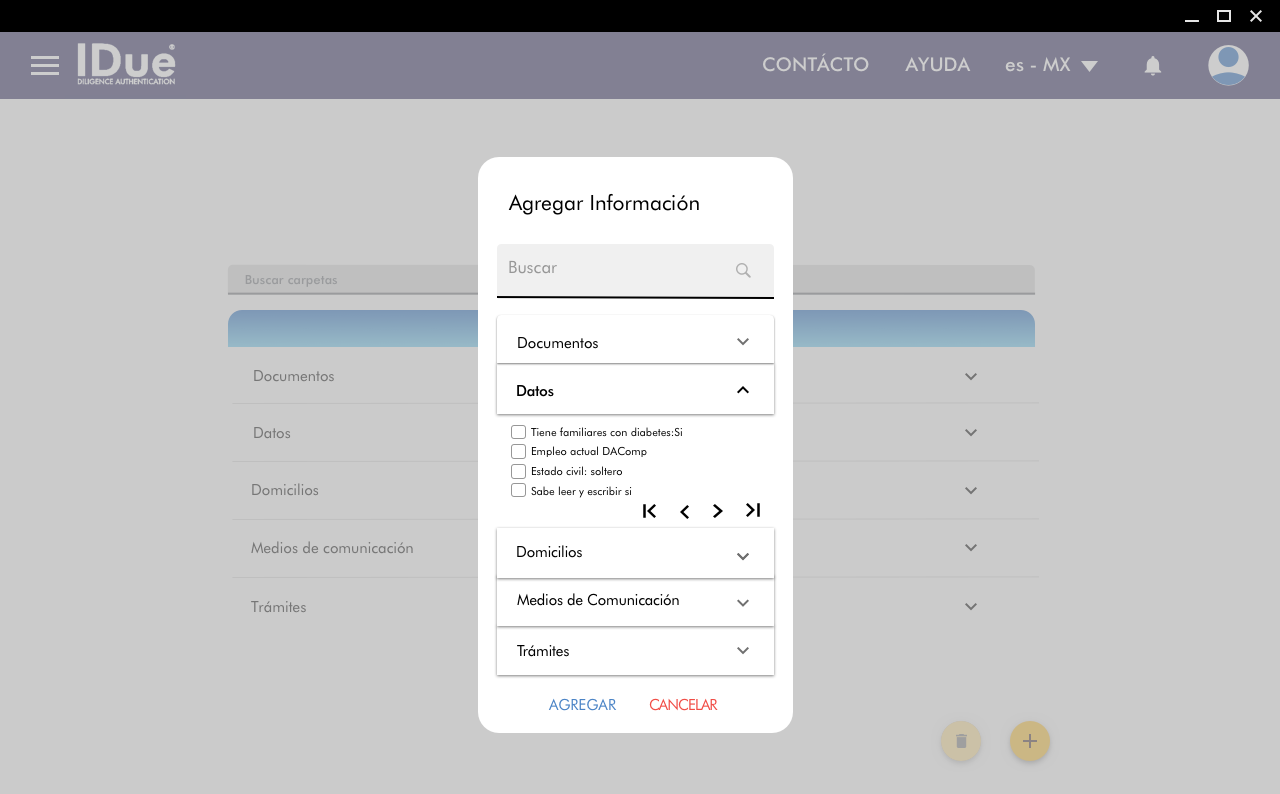The width and height of the screenshot is (1280, 794).
Task: Click the yellow plus add button
Action: click(1029, 742)
